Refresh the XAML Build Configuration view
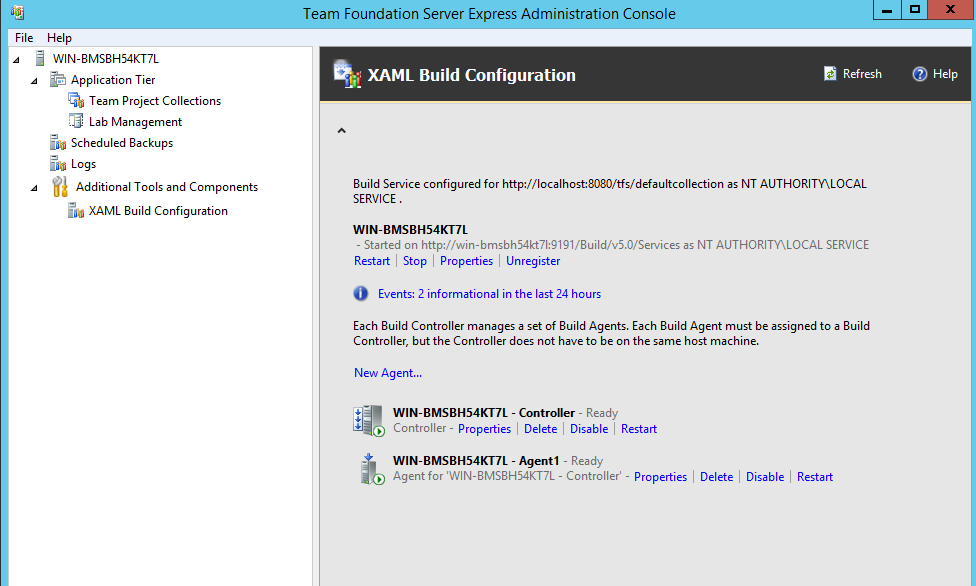 (x=852, y=74)
